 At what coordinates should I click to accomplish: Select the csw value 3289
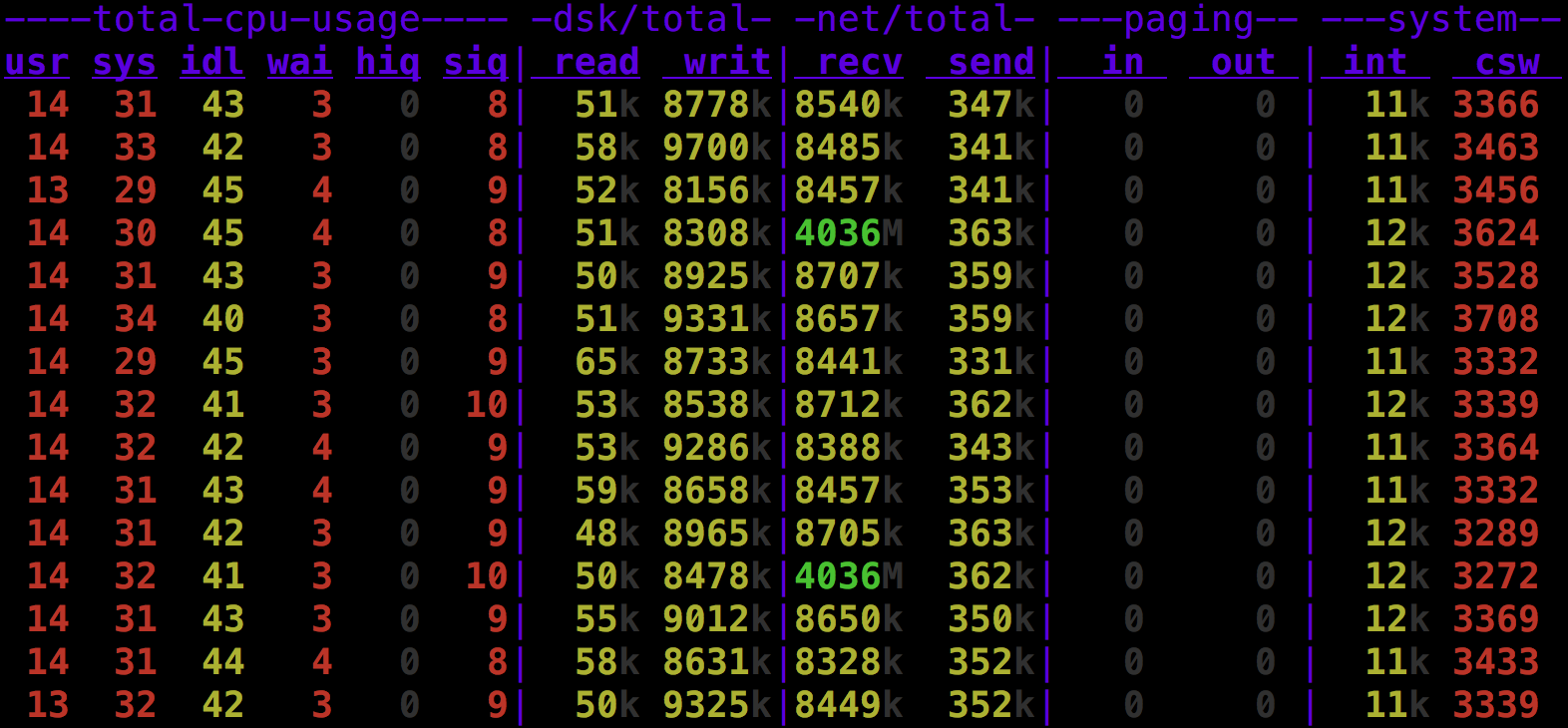tap(1496, 534)
